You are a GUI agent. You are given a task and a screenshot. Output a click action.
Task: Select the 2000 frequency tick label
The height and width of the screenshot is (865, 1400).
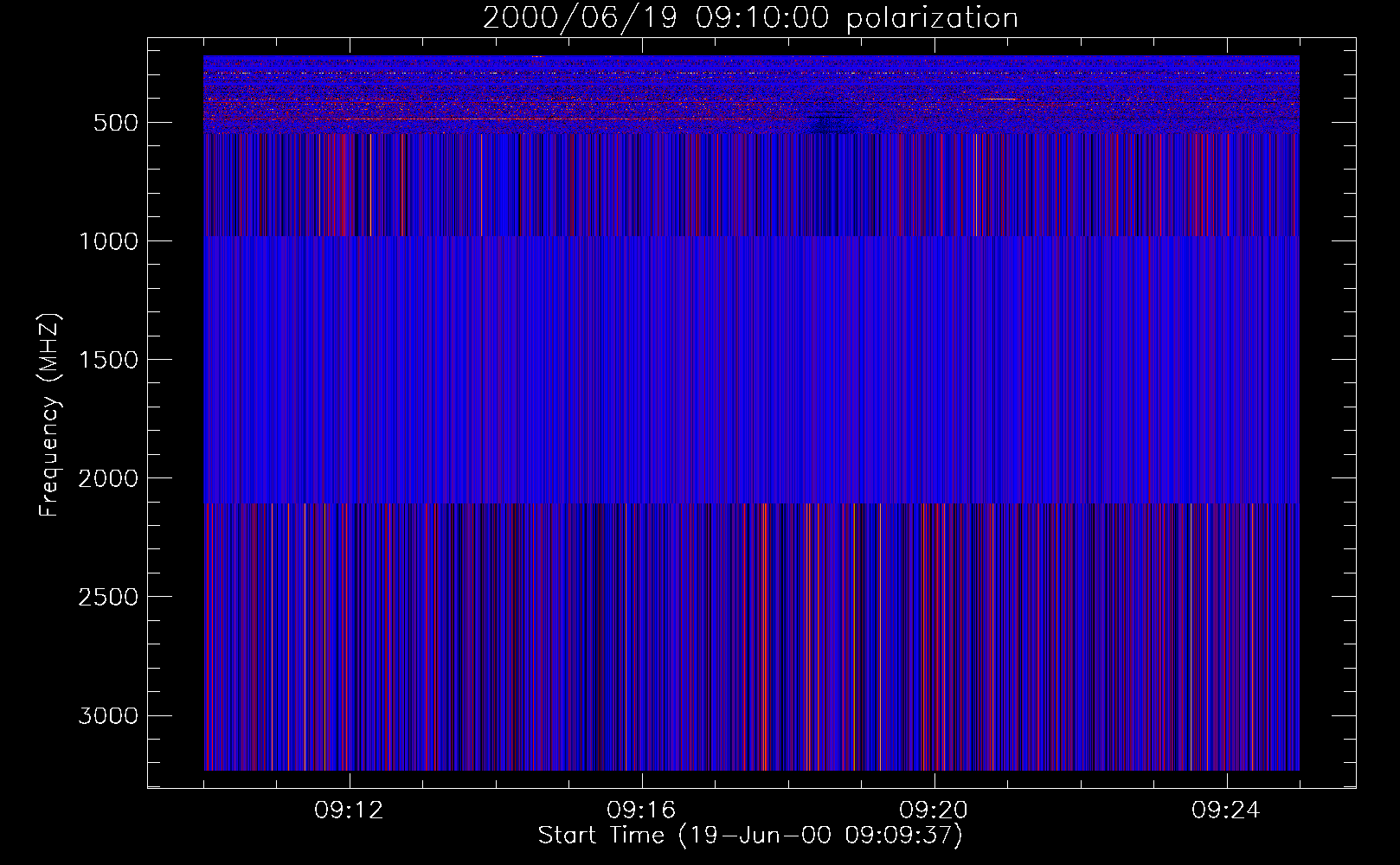click(x=108, y=478)
